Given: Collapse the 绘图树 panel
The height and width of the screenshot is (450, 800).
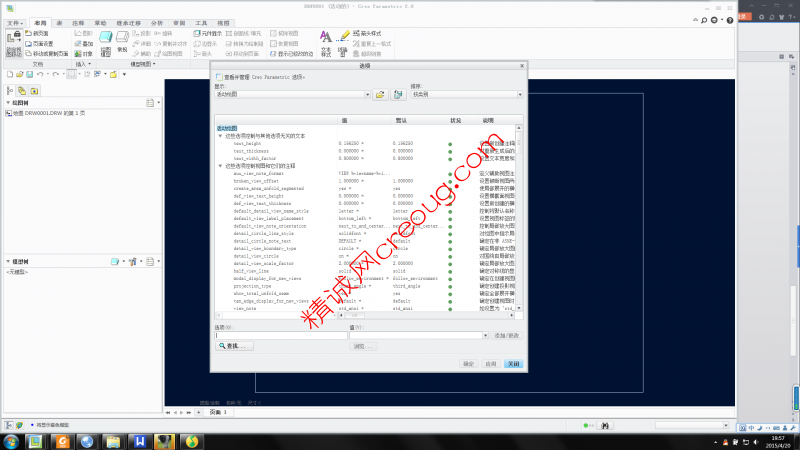Looking at the screenshot, I should click(x=8, y=103).
